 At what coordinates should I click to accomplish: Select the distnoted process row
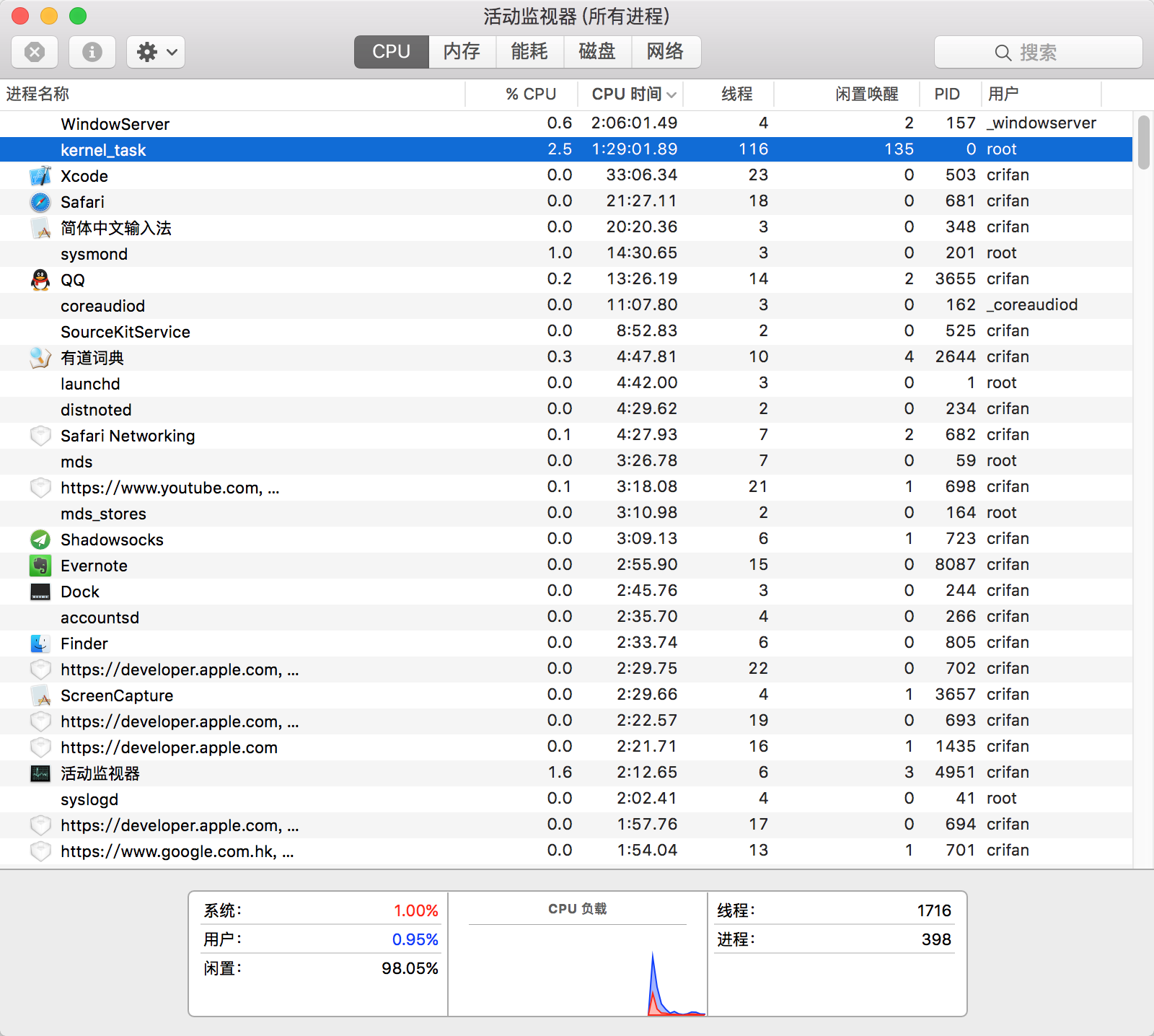[566, 410]
